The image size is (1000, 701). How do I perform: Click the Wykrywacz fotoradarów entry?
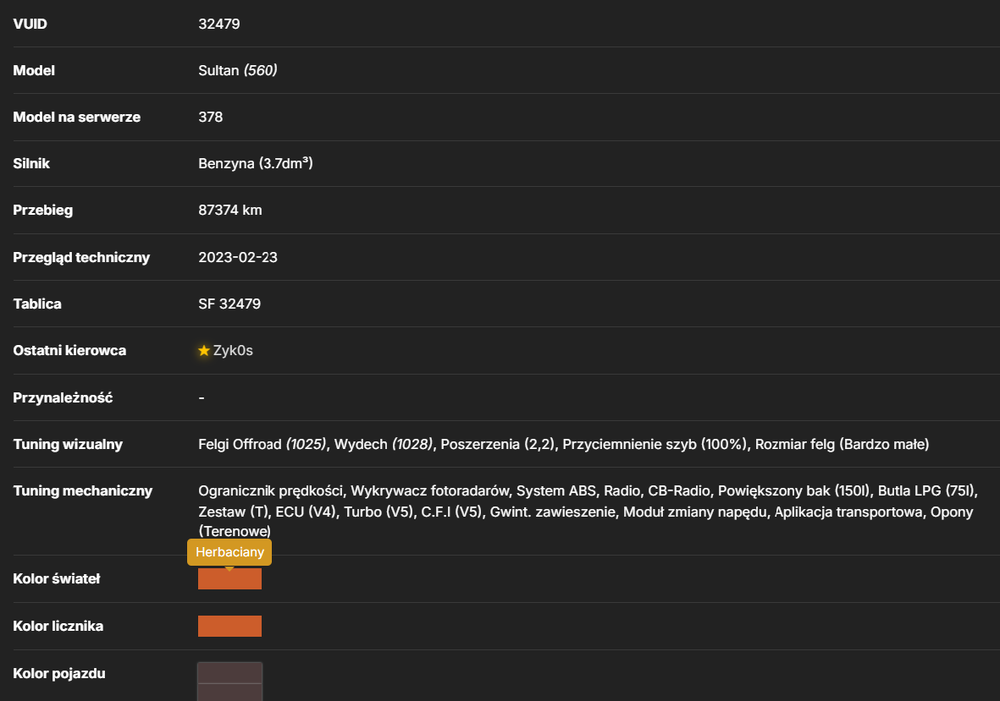point(430,491)
